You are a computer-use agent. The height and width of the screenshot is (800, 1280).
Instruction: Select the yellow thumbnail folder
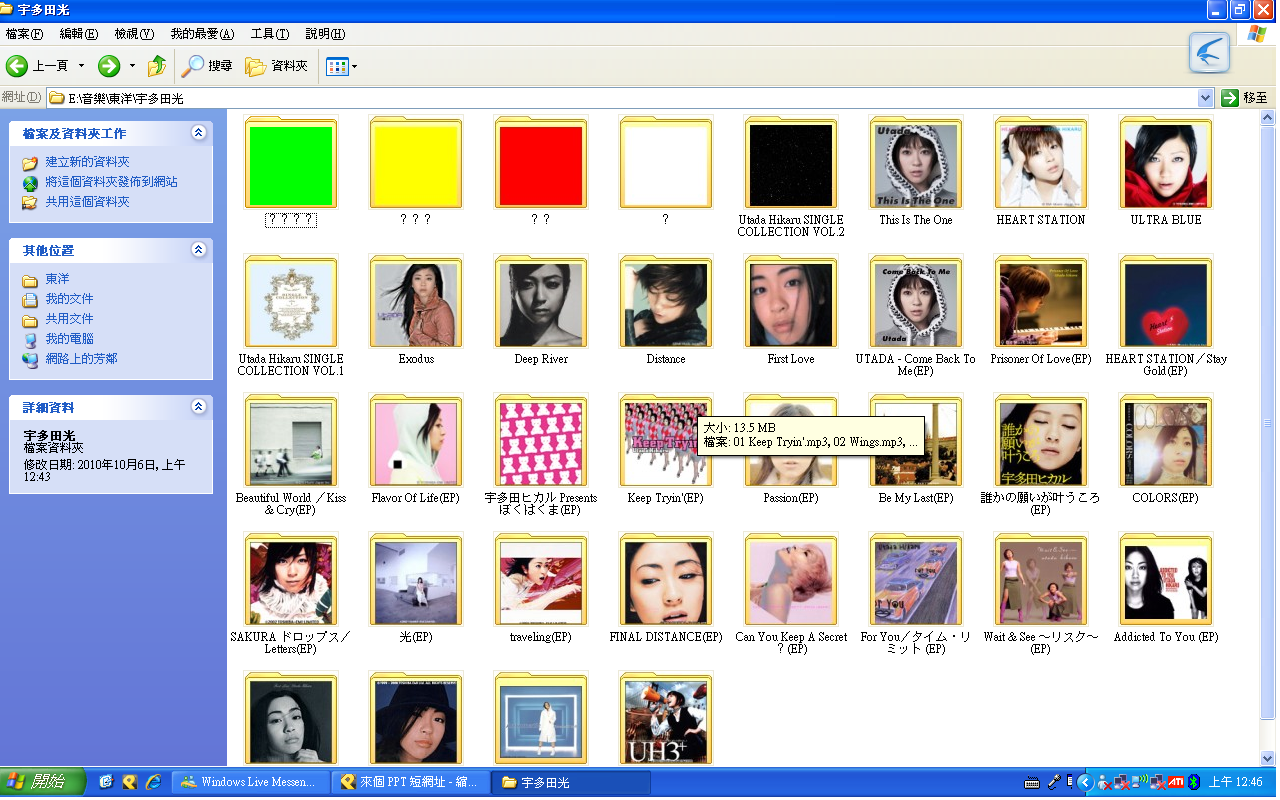[416, 165]
